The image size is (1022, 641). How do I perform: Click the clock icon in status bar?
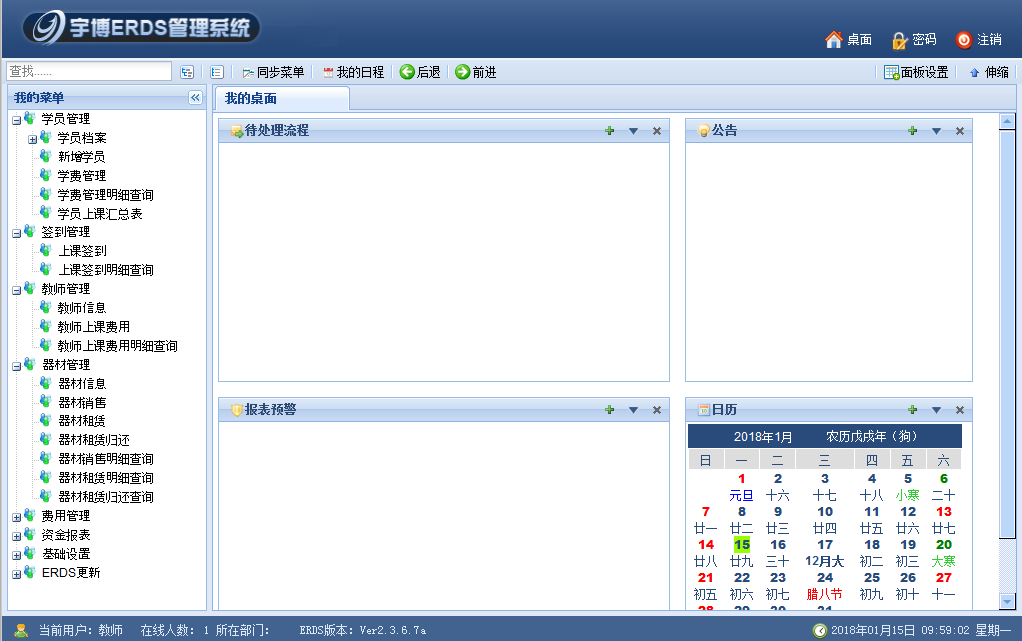coord(820,631)
